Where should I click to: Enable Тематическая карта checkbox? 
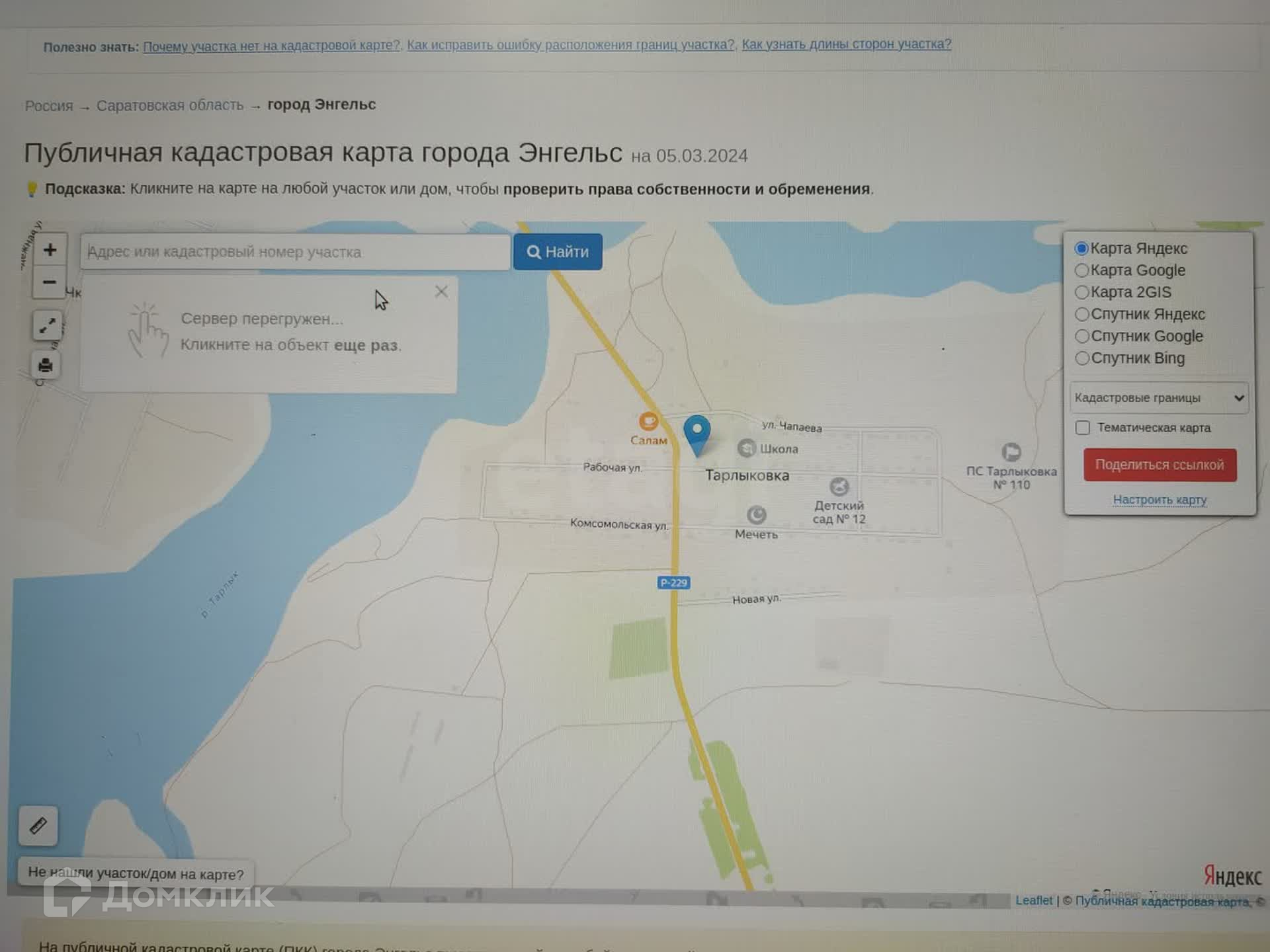1083,428
